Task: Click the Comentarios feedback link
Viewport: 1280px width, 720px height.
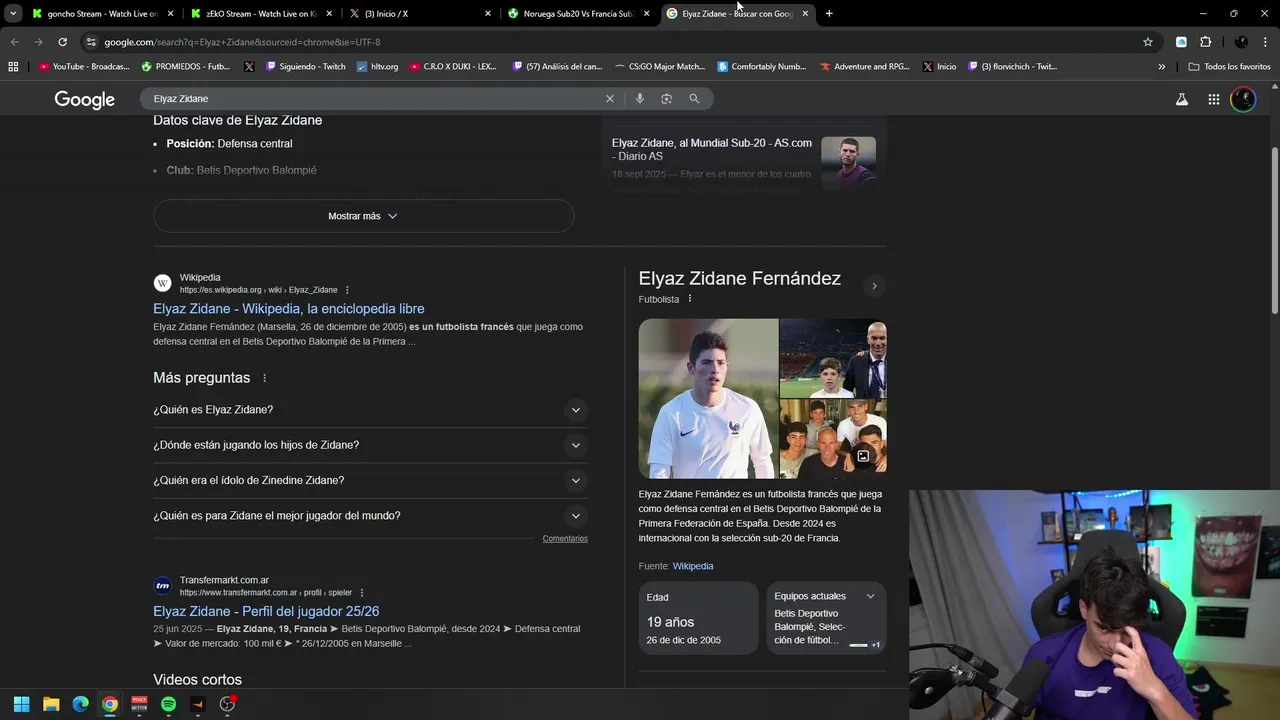Action: pyautogui.click(x=565, y=539)
